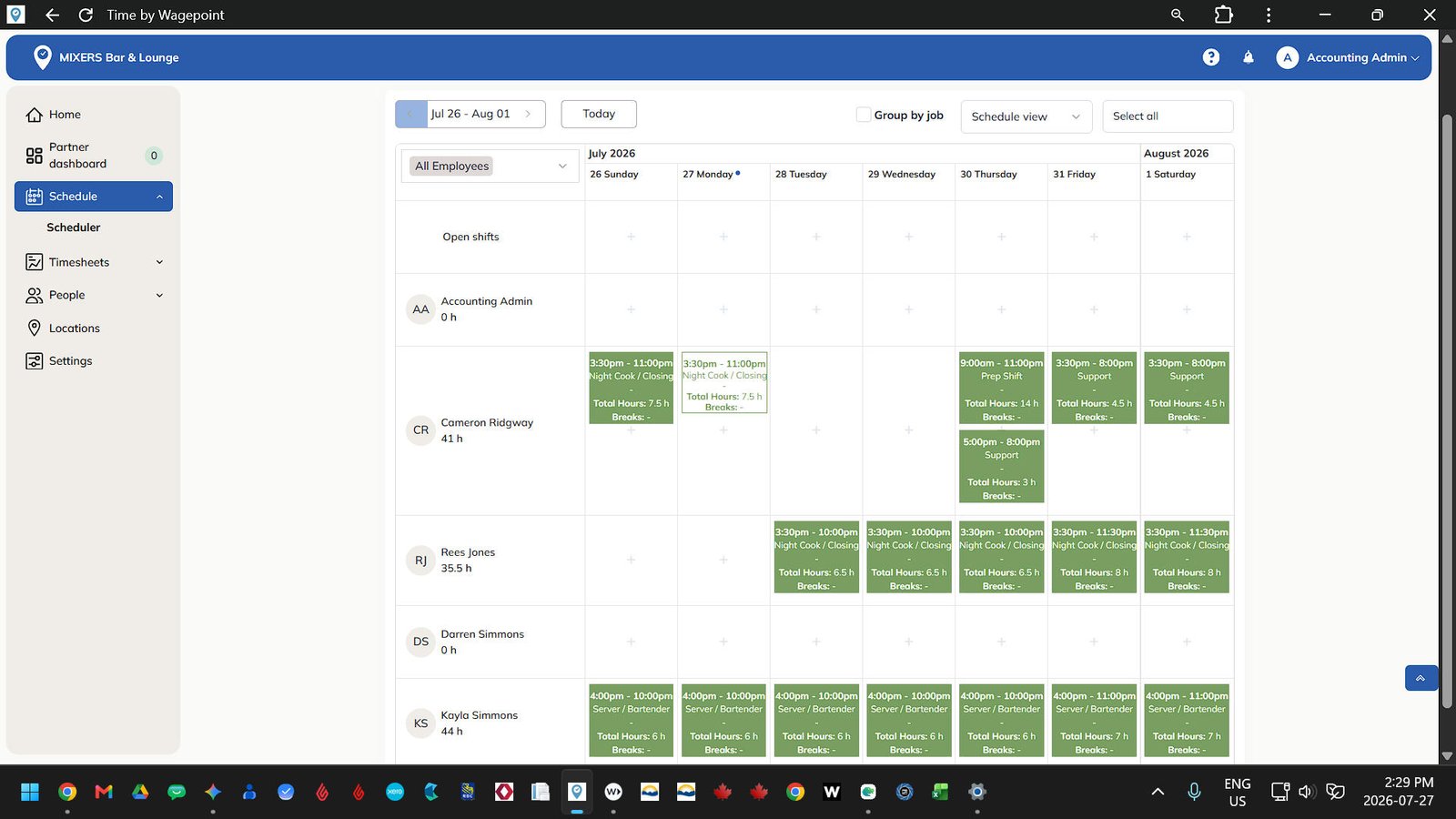Click the Locations pin icon in sidebar
1456x819 pixels.
coord(35,328)
